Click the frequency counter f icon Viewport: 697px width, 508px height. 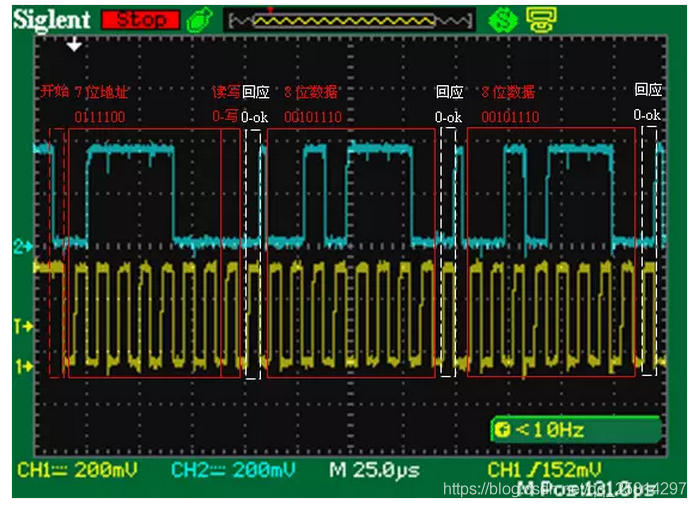[501, 431]
